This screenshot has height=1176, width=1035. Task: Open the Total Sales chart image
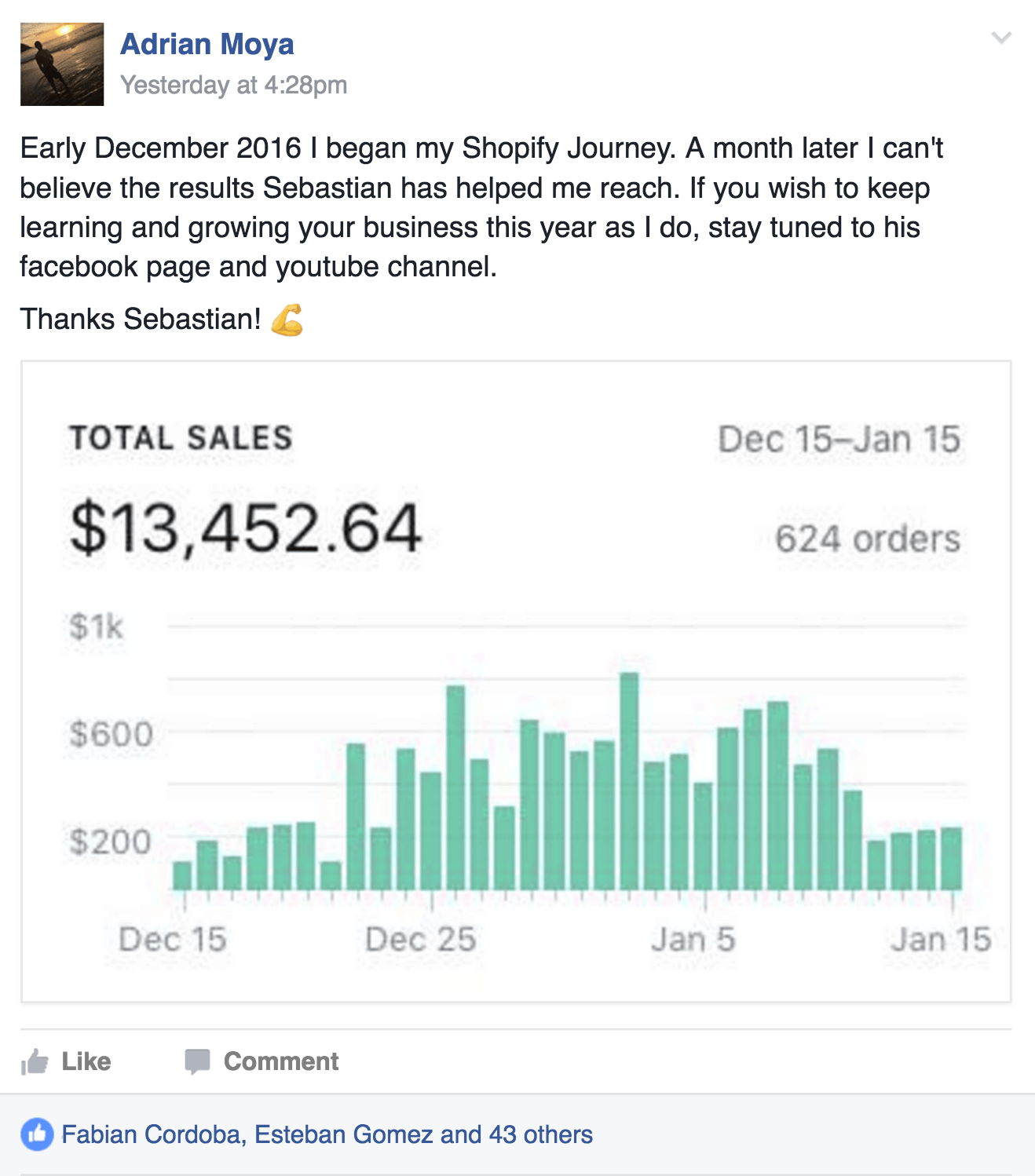click(516, 681)
